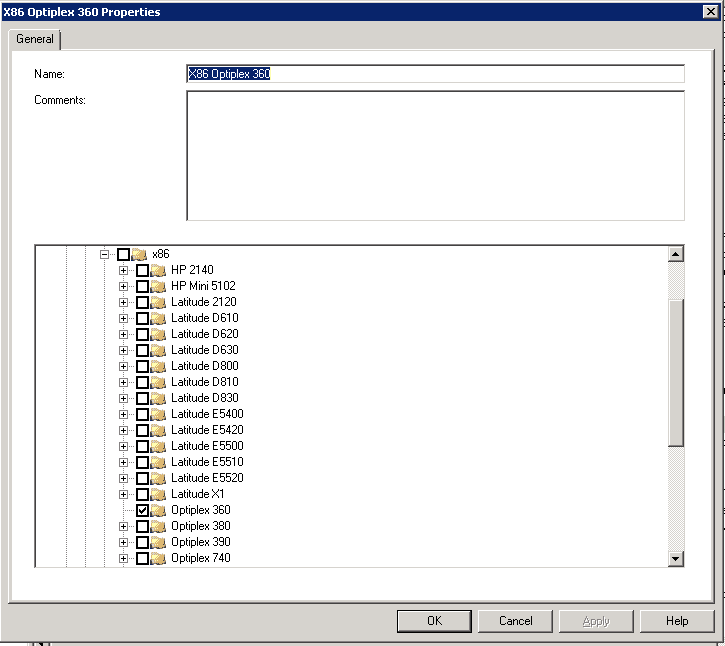The height and width of the screenshot is (646, 725).
Task: Select the Latitude X1 checkbox
Action: (x=142, y=494)
